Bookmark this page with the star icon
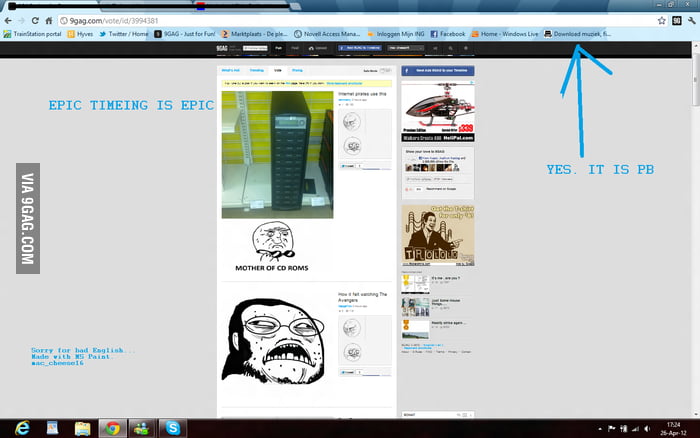 click(x=662, y=21)
